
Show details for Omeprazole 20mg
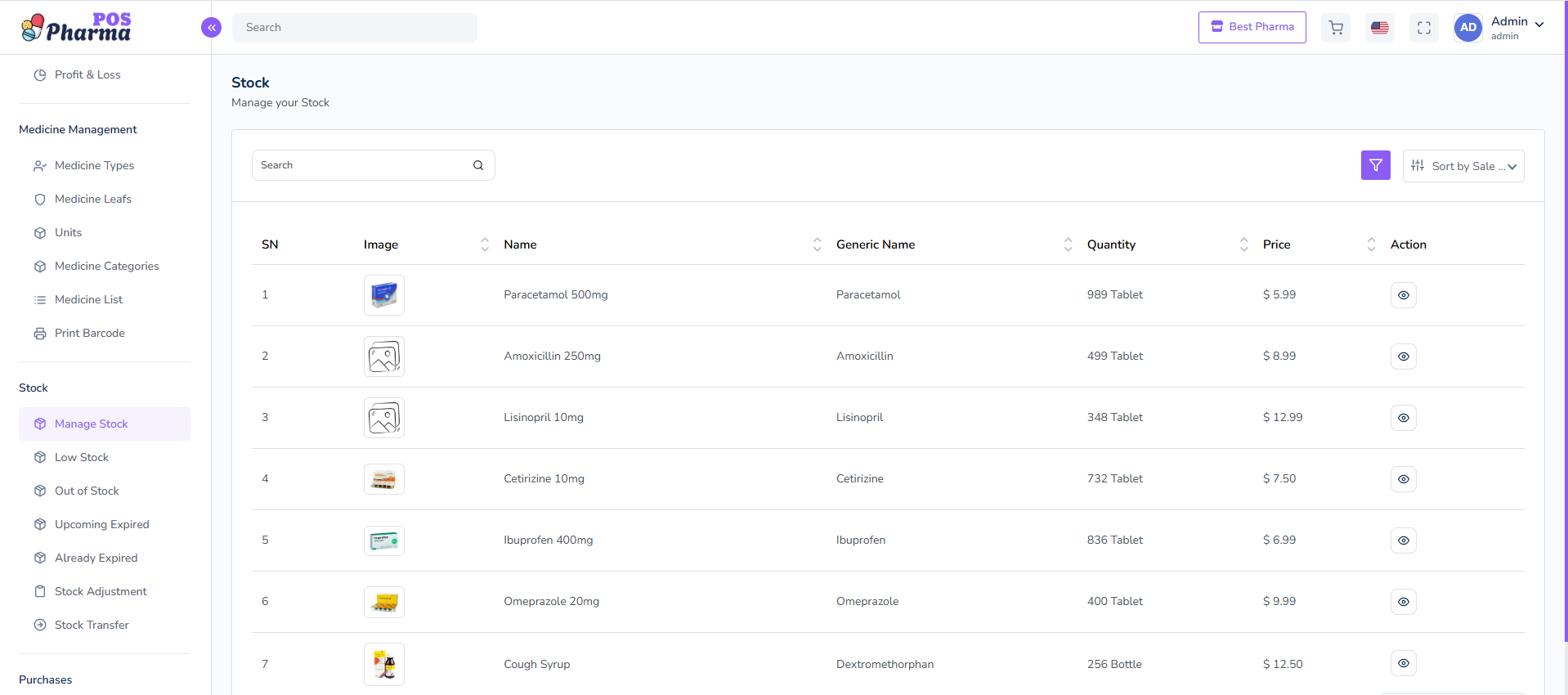click(1403, 602)
